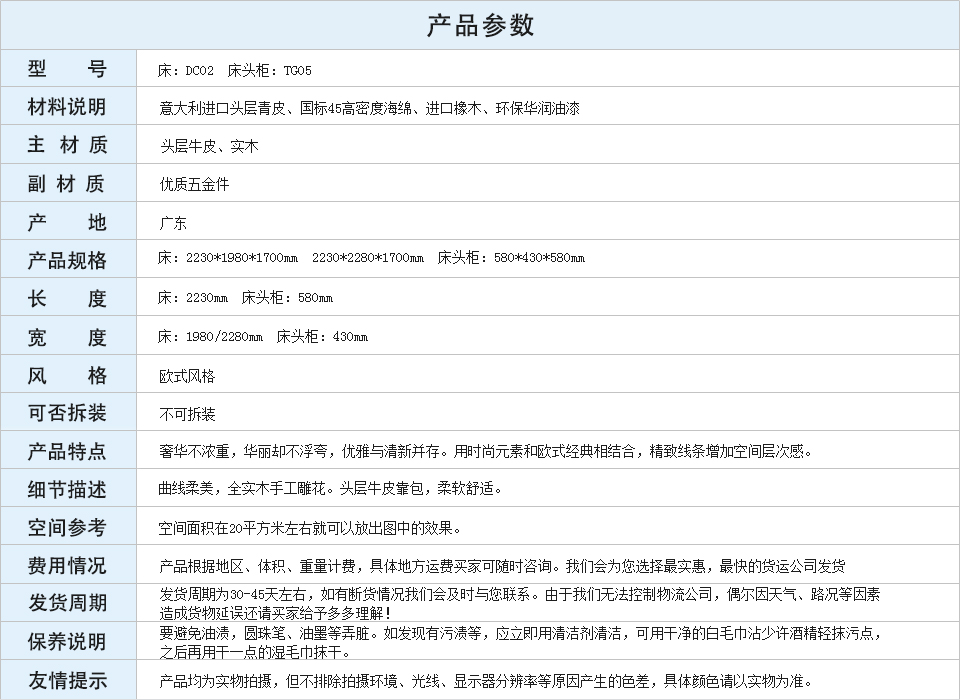This screenshot has width=960, height=700.
Task: Click the value 优质五金件
Action: (195, 184)
